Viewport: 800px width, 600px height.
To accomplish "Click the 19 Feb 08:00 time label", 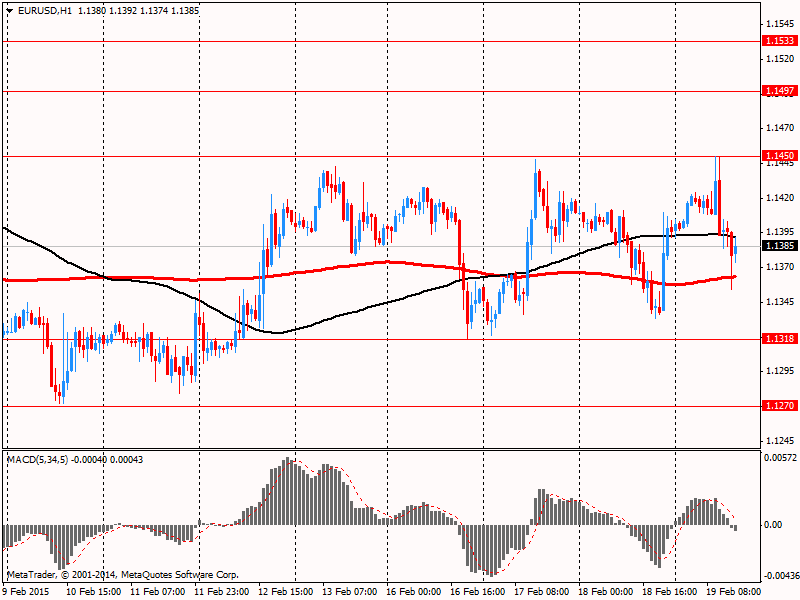I will coord(735,592).
